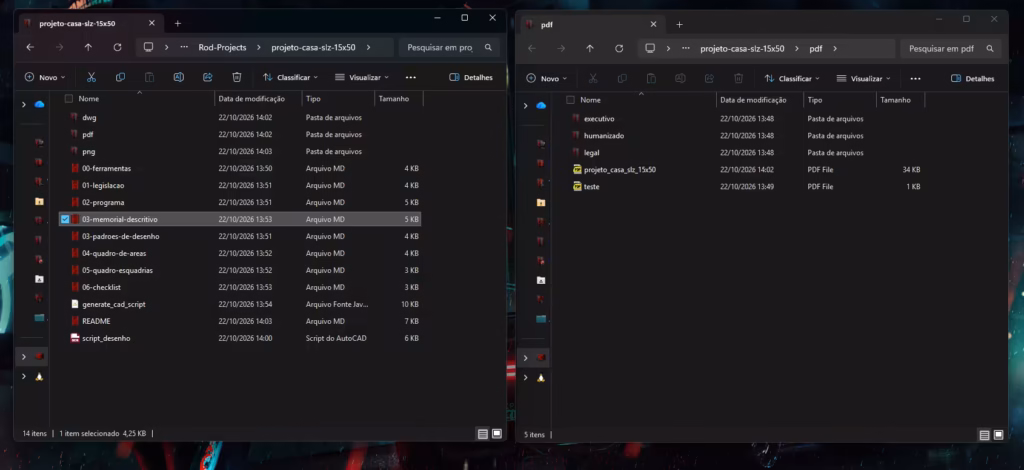The height and width of the screenshot is (470, 1024).
Task: Open Classificar dropdown in pdf window
Action: (792, 78)
